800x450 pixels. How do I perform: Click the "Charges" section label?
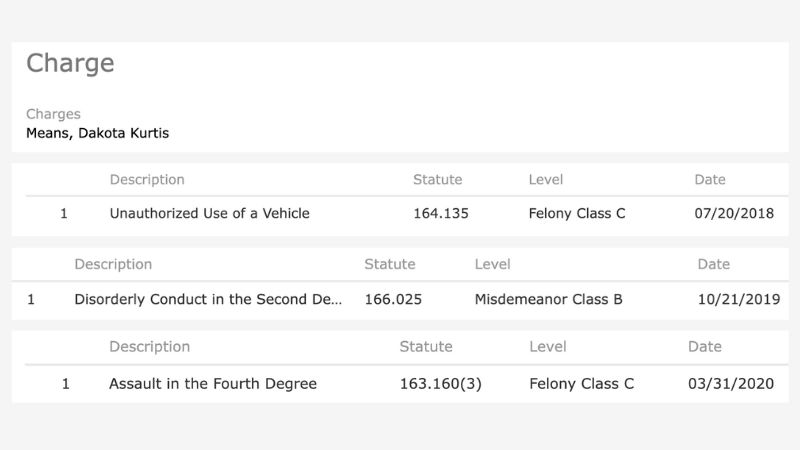pos(53,114)
